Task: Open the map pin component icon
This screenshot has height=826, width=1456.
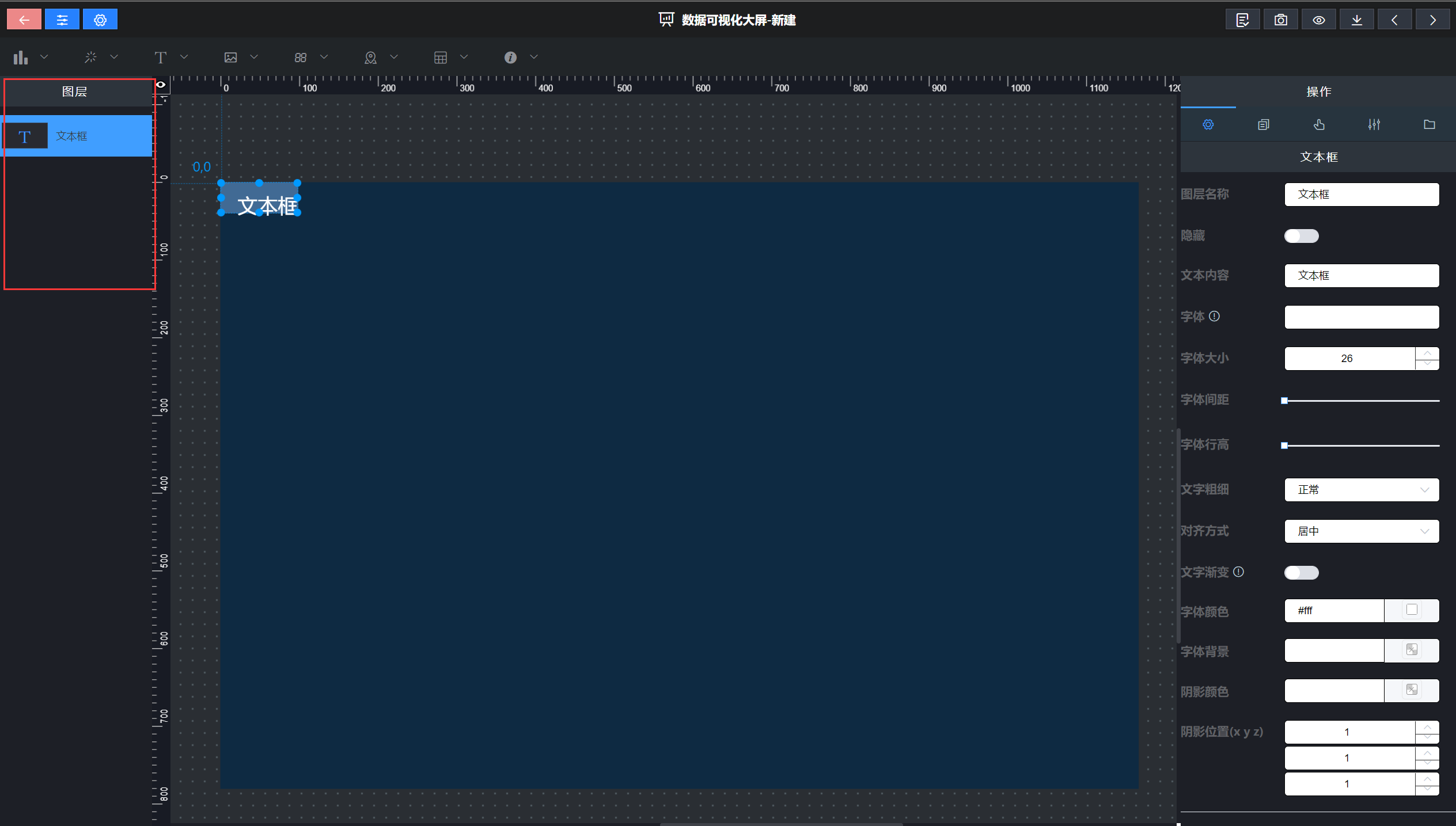Action: tap(370, 57)
